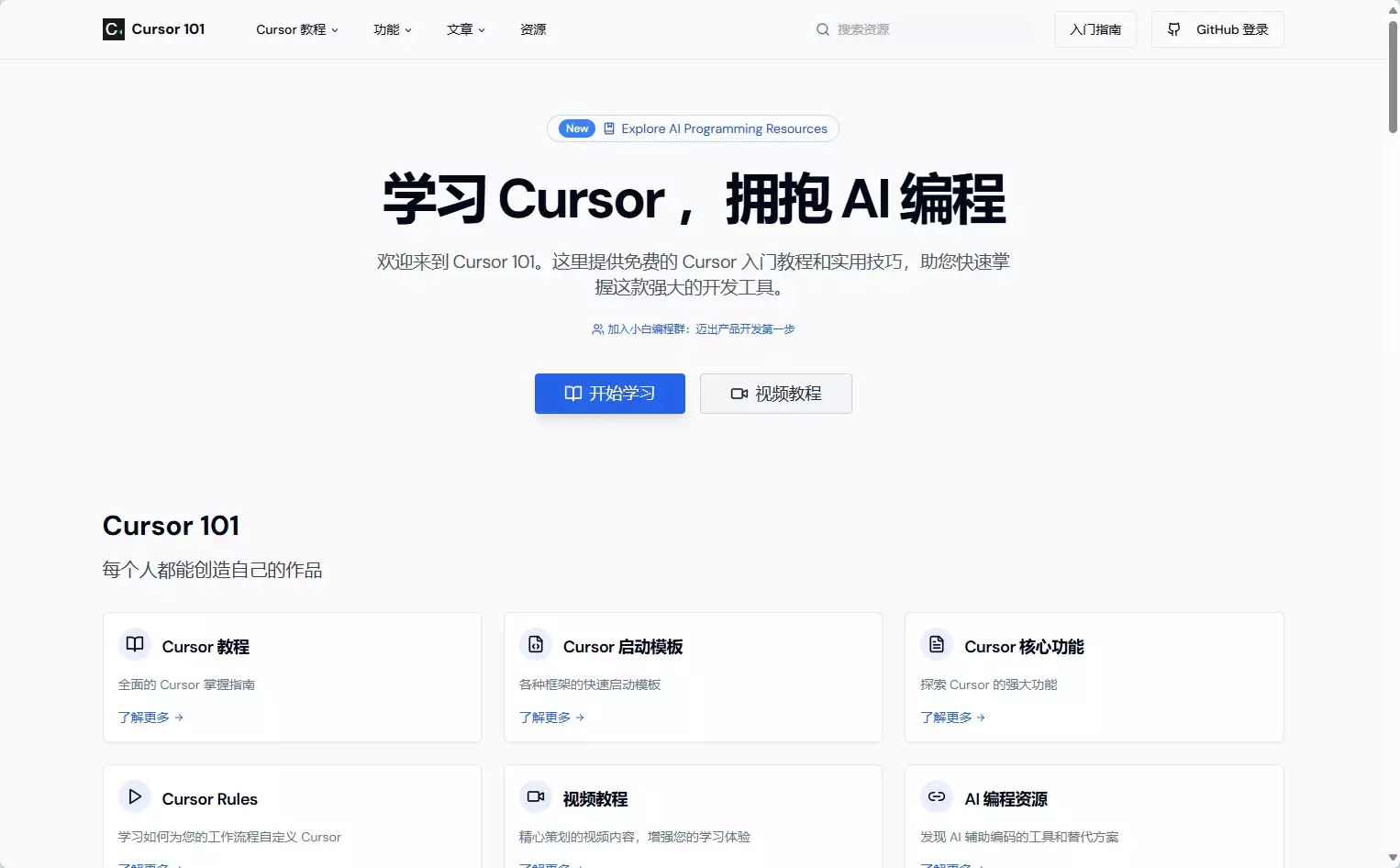Click the scrollbar up arrow
The height and width of the screenshot is (868, 1400).
(x=1393, y=9)
